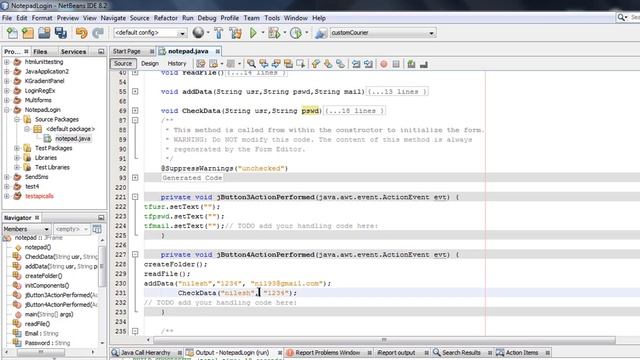Click the Navigator filter icon beside empty dropdown
Image resolution: width=640 pixels, height=360 pixels.
pos(97,229)
